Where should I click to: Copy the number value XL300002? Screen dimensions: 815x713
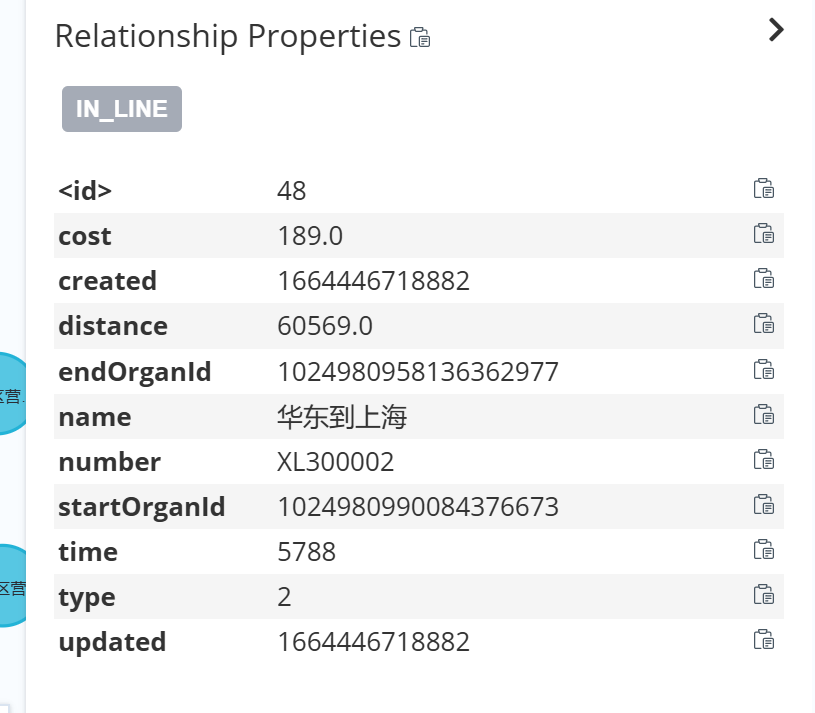coord(763,460)
